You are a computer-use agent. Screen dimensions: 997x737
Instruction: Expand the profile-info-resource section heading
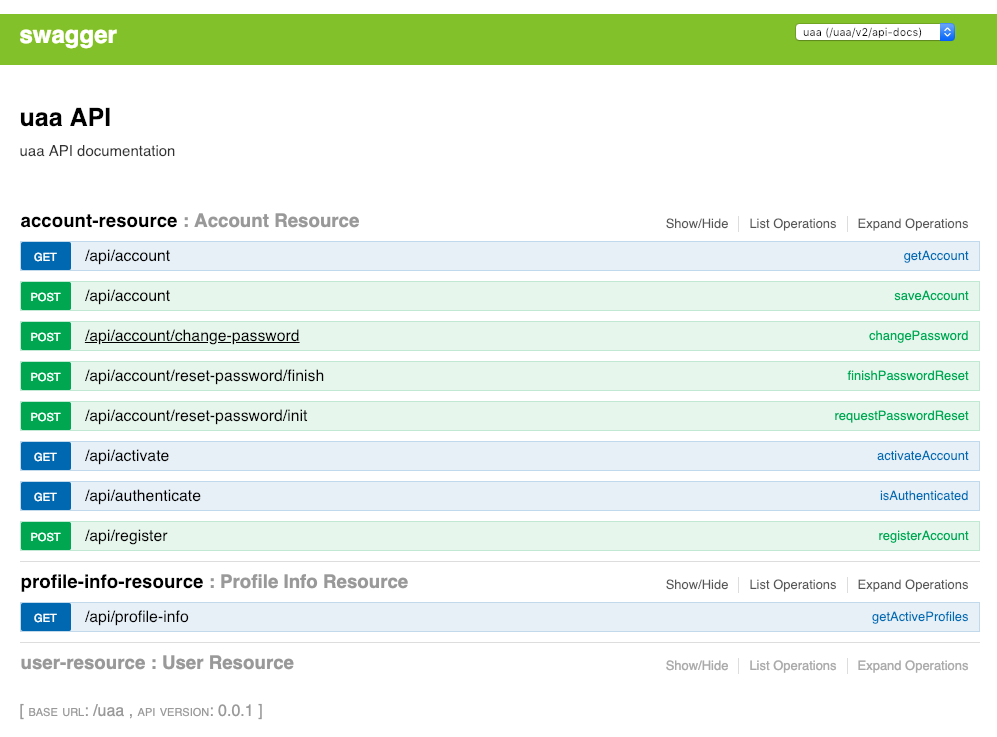coord(214,582)
